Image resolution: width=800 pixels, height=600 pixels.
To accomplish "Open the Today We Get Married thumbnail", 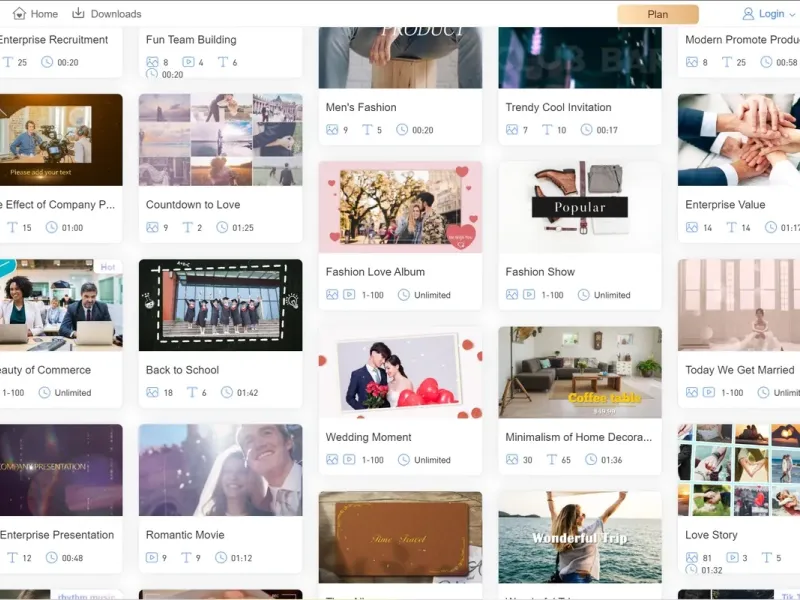I will [x=739, y=305].
